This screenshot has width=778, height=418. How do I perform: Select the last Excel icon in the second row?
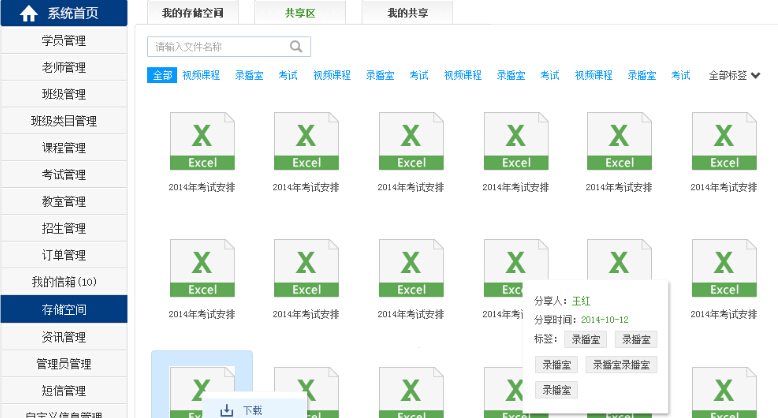click(x=724, y=270)
